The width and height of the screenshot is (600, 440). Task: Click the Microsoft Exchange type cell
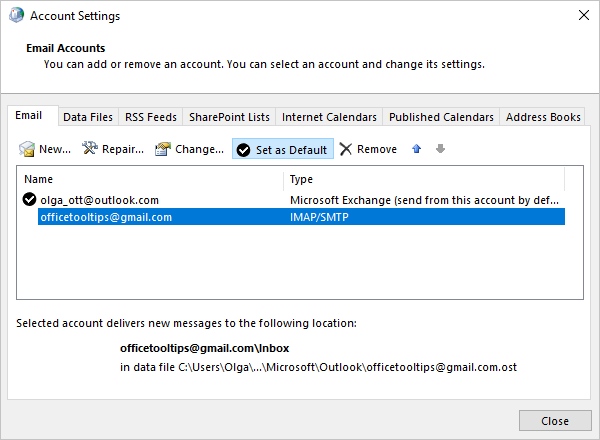(424, 200)
